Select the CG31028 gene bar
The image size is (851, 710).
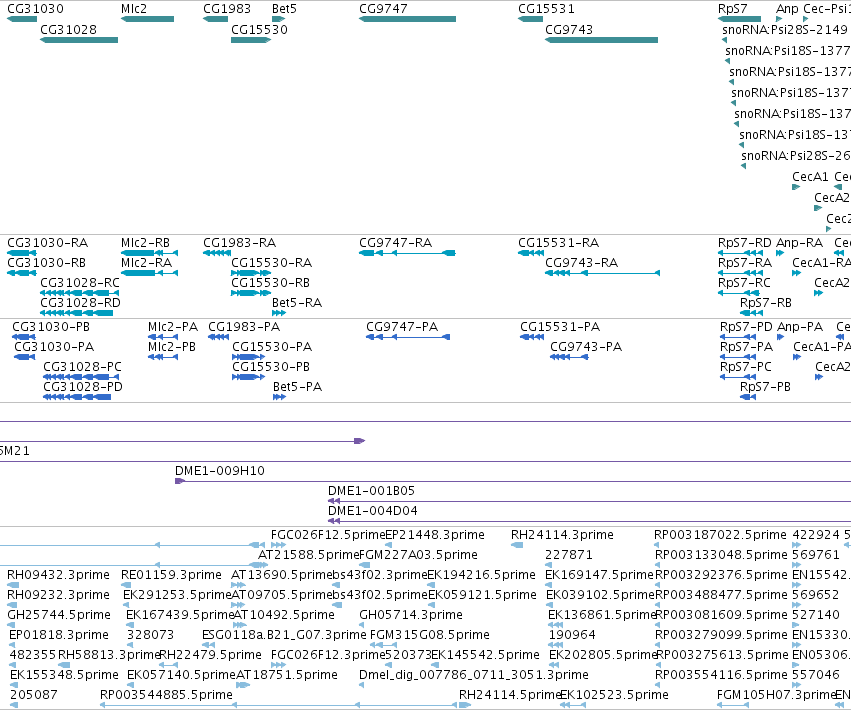(79, 40)
